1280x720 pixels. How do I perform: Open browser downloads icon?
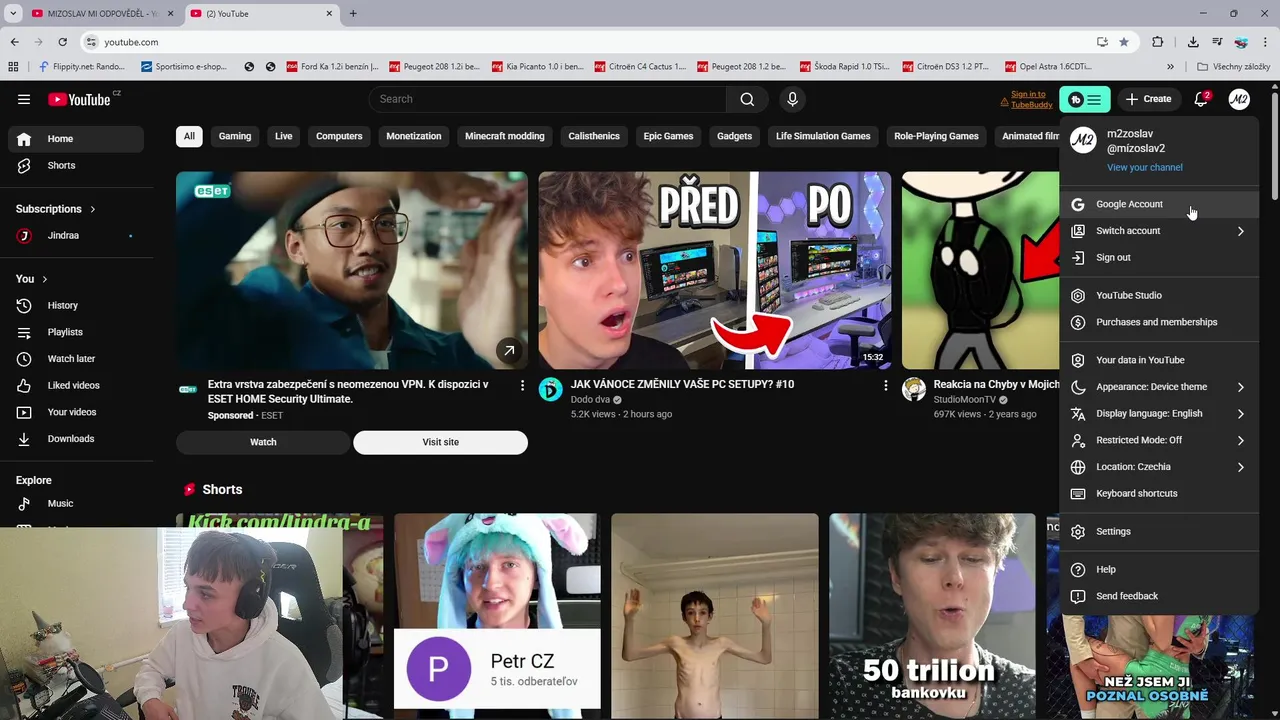(x=1193, y=42)
